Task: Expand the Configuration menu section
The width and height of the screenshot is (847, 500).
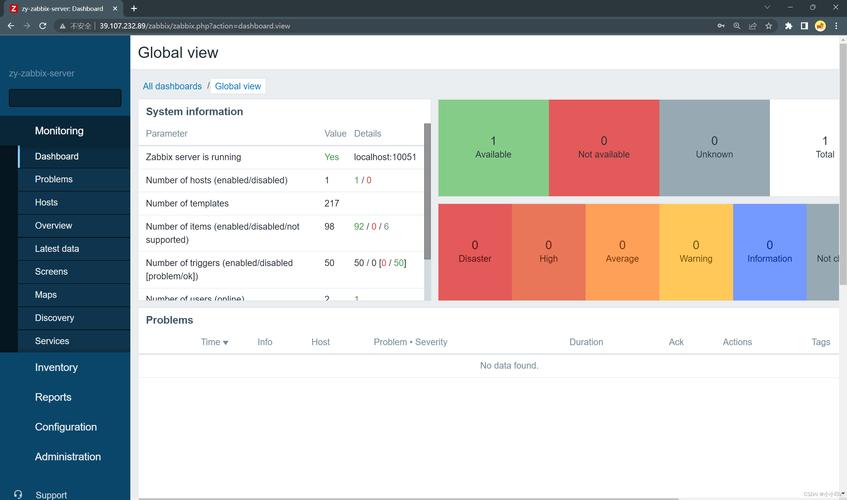Action: [x=66, y=427]
